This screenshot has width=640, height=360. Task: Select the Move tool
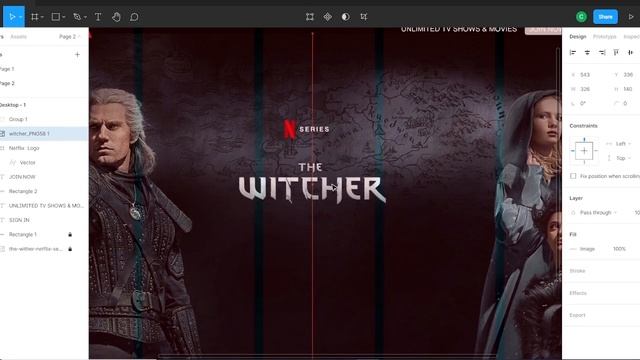click(x=12, y=17)
